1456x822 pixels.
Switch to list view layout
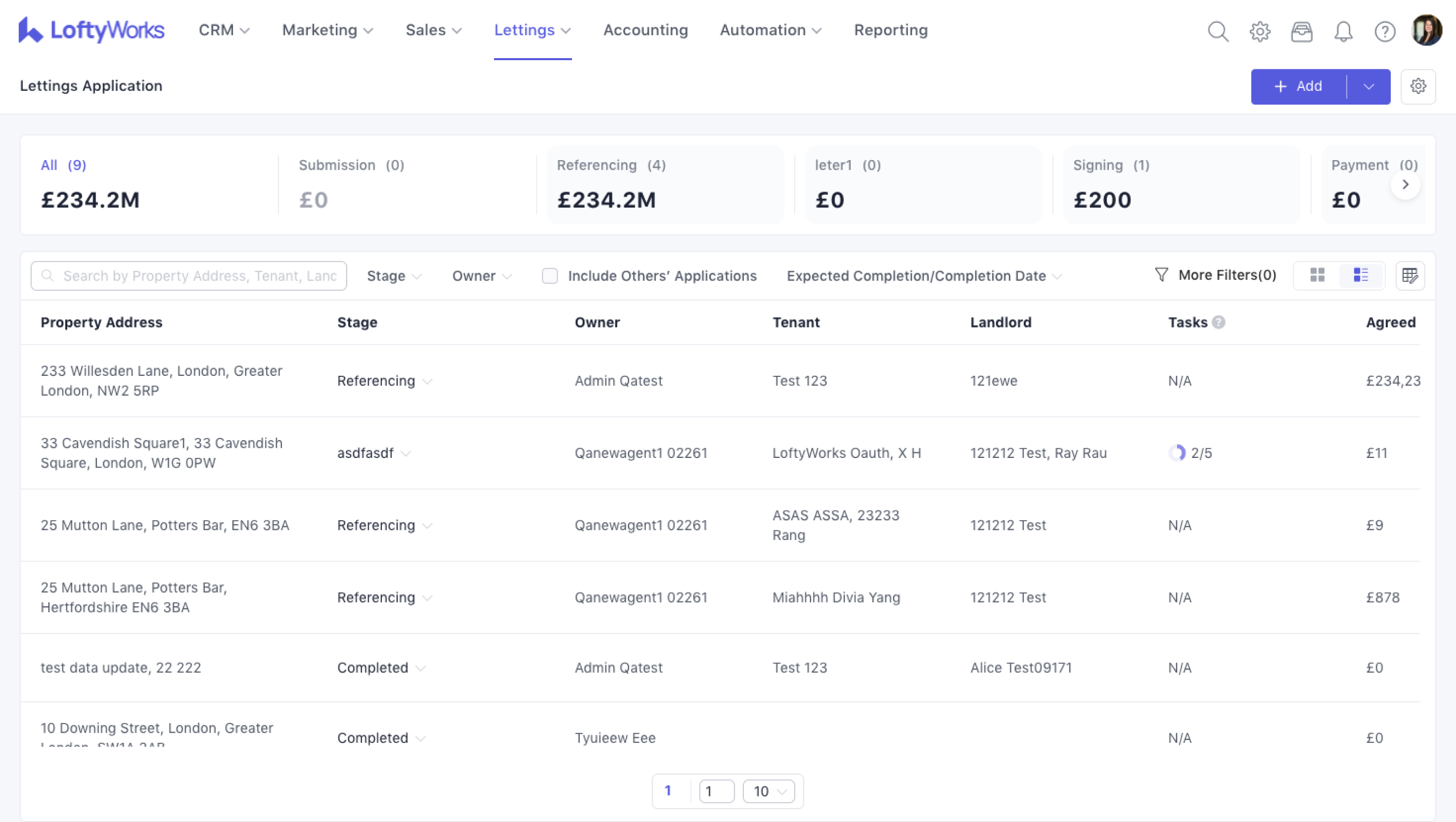pos(1361,275)
